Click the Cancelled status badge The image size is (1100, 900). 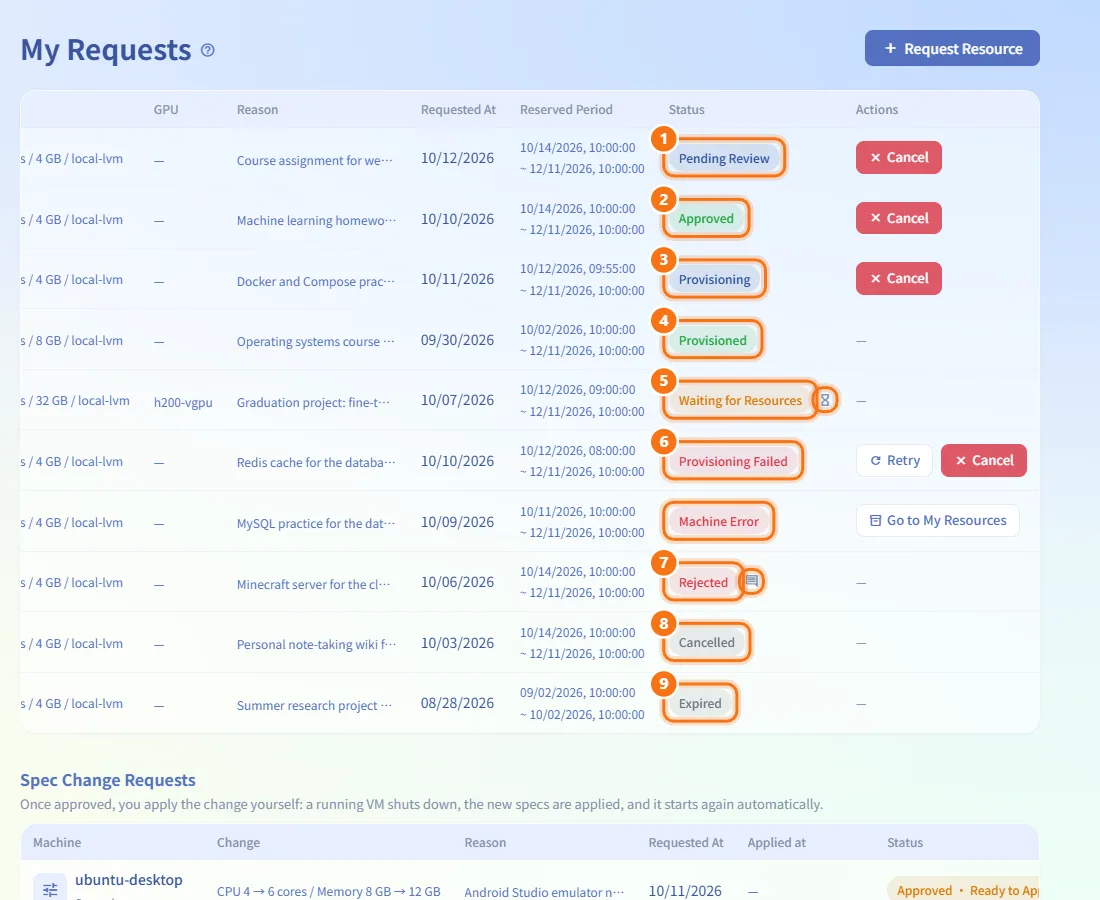pos(706,643)
